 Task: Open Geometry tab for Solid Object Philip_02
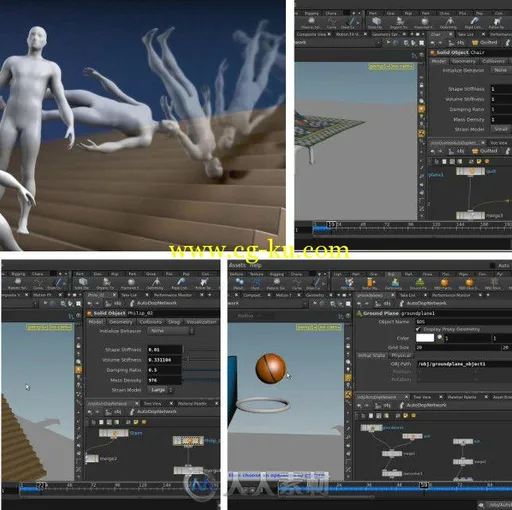[121, 322]
